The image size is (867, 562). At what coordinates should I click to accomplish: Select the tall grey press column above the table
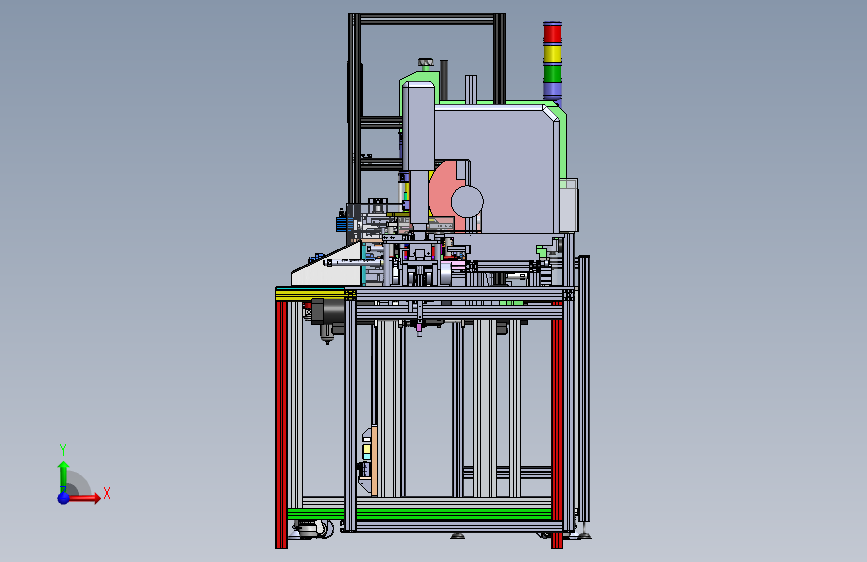point(419,126)
